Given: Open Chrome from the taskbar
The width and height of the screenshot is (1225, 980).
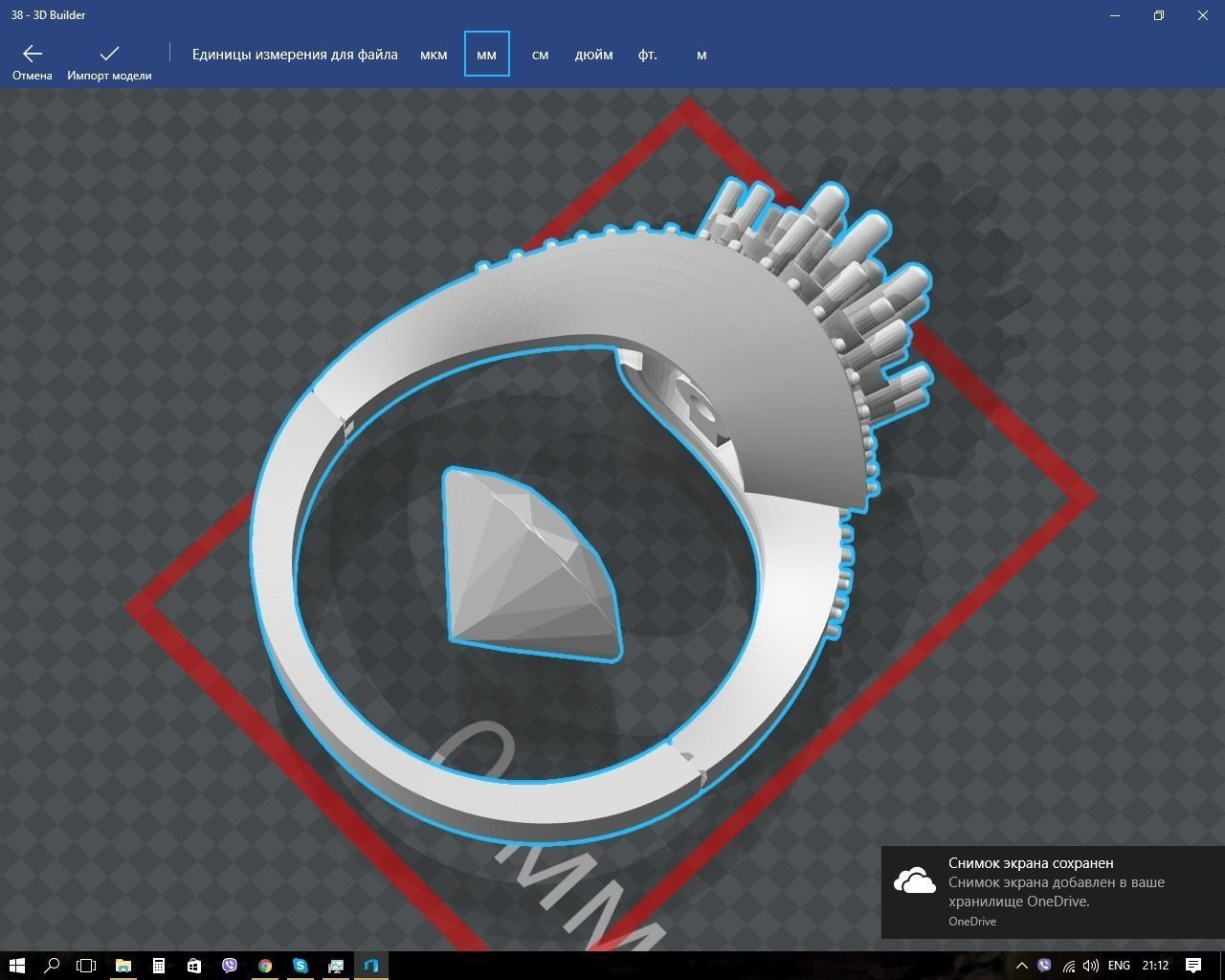Looking at the screenshot, I should coord(265,966).
